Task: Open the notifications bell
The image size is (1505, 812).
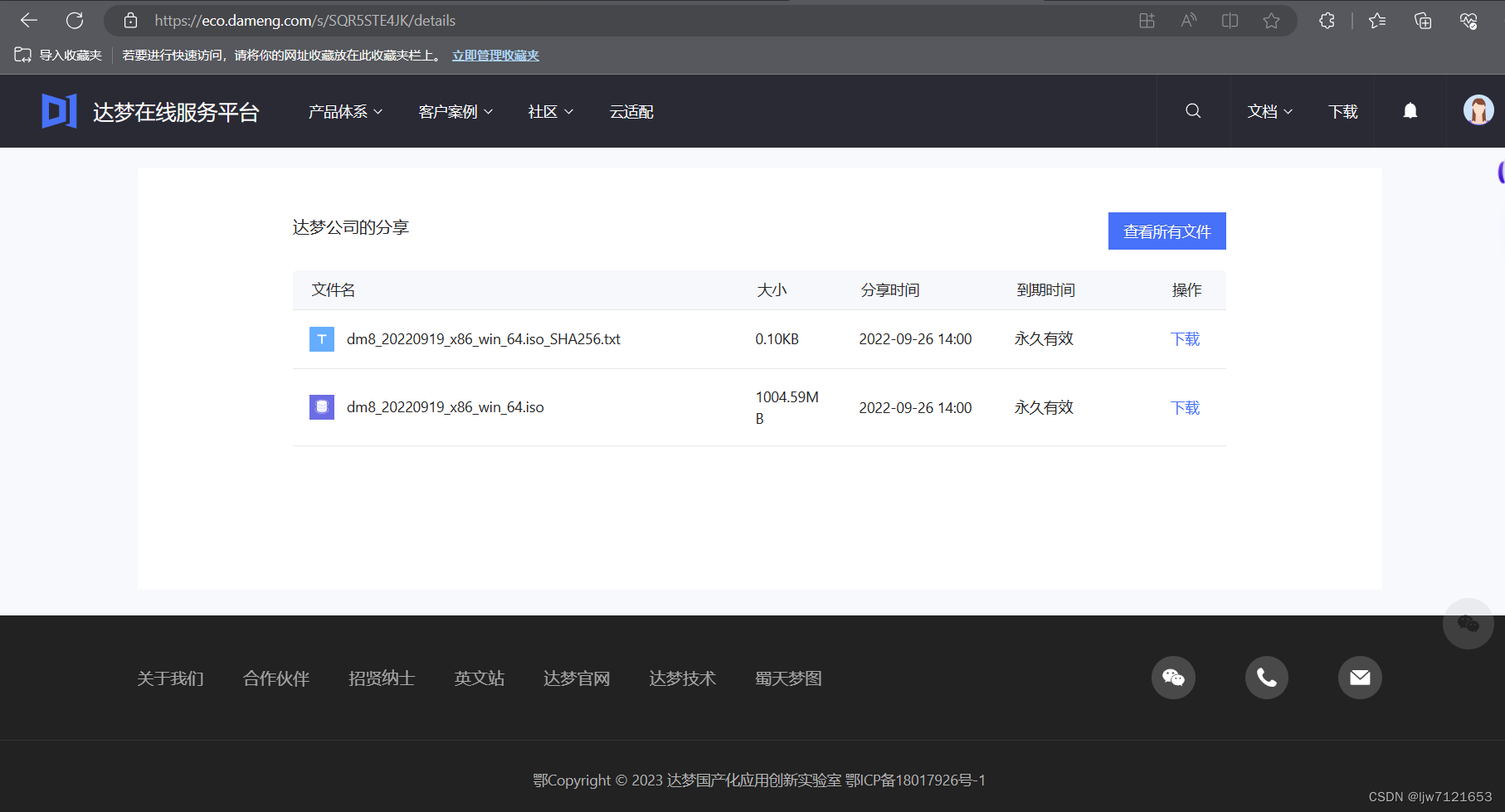Action: click(1410, 110)
